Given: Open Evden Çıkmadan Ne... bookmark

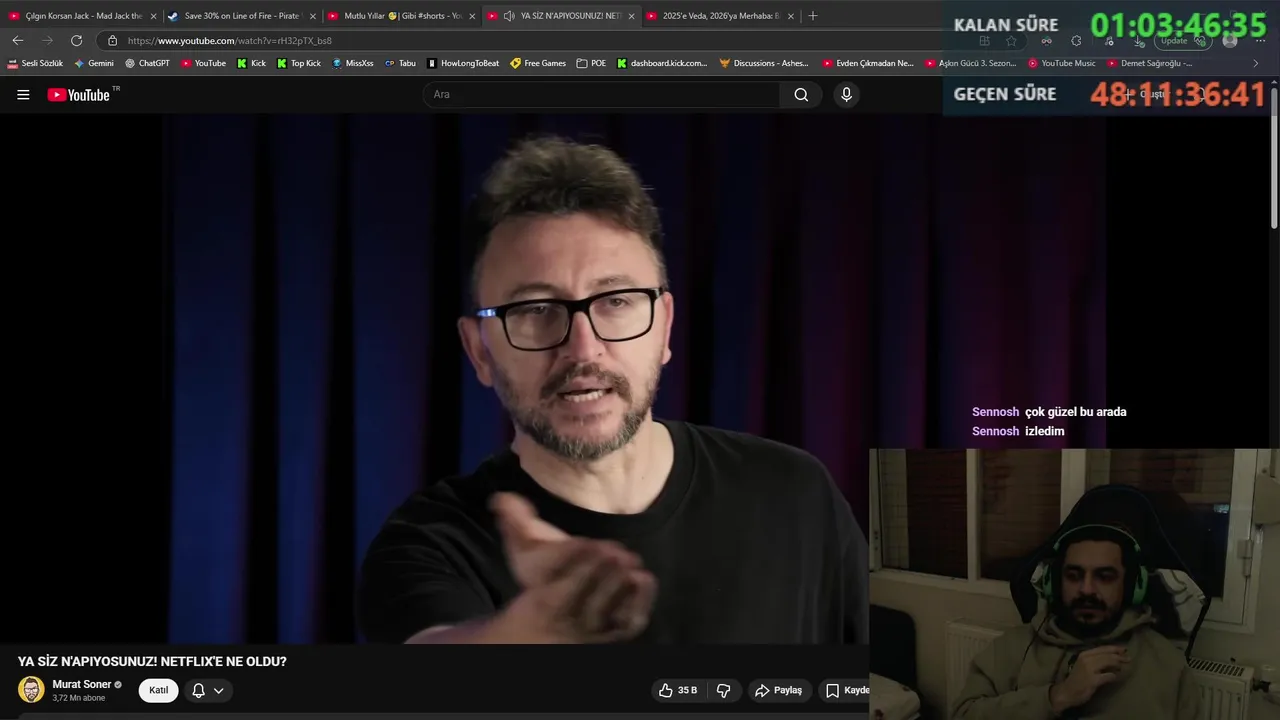Looking at the screenshot, I should [x=868, y=63].
